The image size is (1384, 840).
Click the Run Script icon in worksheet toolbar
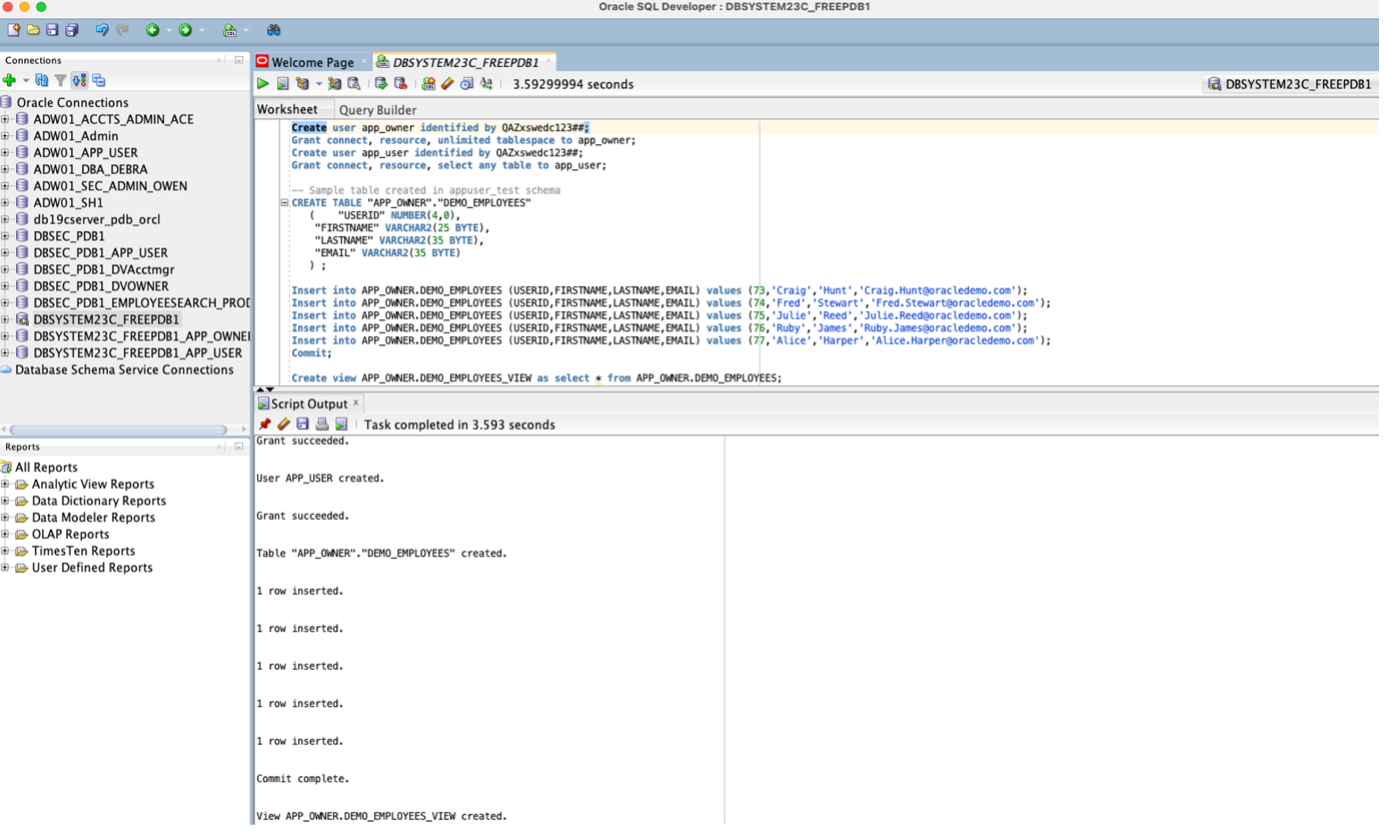tap(283, 84)
